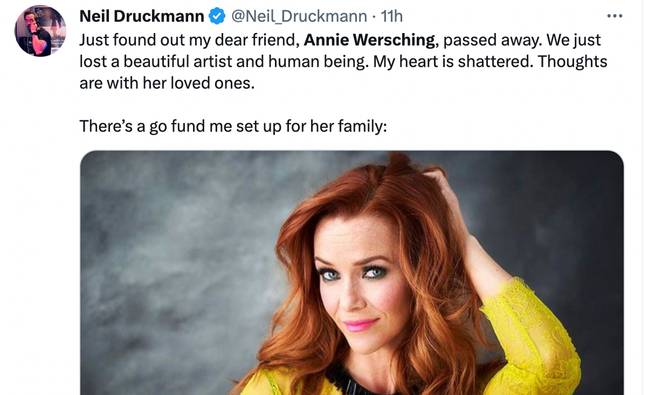Open the attached photo of red-haired woman
The image size is (648, 395).
(x=352, y=273)
